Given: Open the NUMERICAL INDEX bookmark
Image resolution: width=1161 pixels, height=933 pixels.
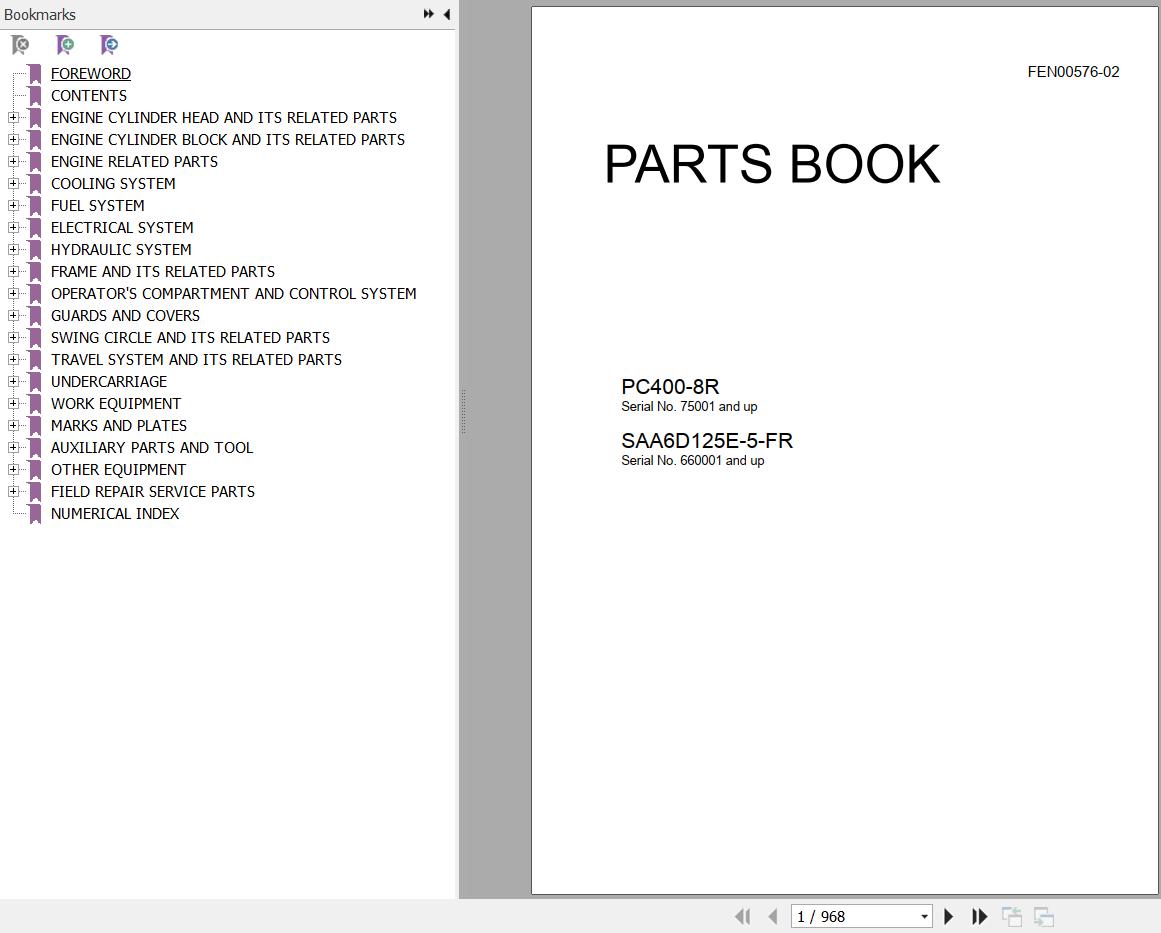Looking at the screenshot, I should (115, 514).
